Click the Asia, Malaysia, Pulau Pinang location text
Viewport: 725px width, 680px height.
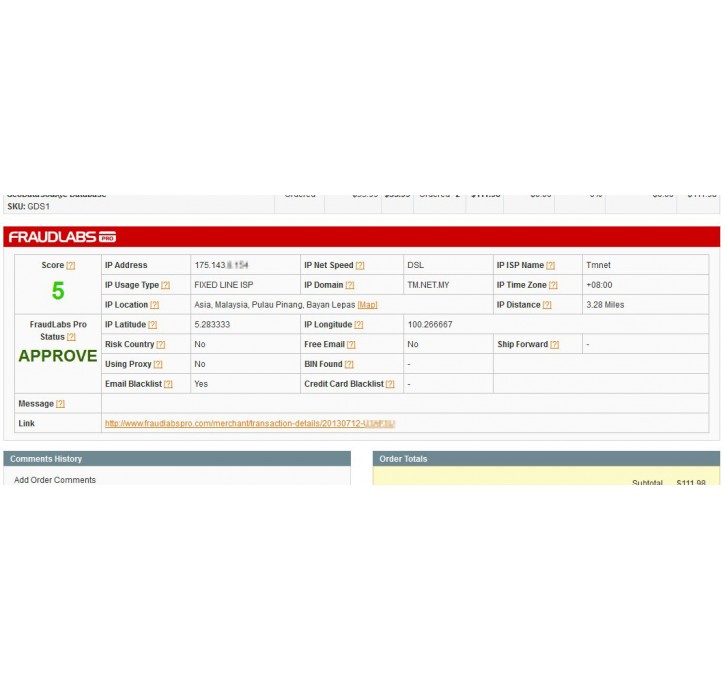[275, 305]
